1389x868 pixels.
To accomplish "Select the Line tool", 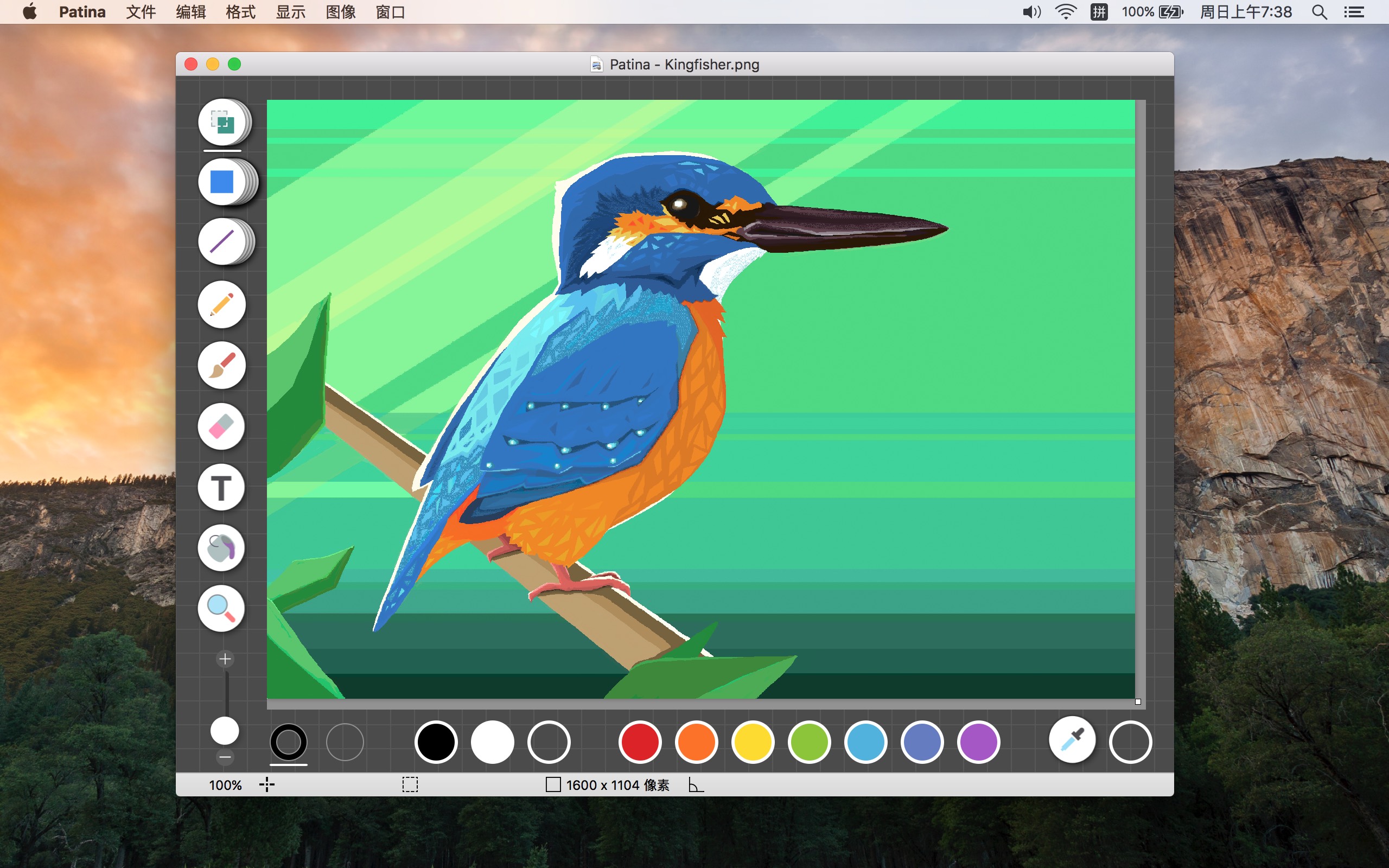I will tap(222, 242).
